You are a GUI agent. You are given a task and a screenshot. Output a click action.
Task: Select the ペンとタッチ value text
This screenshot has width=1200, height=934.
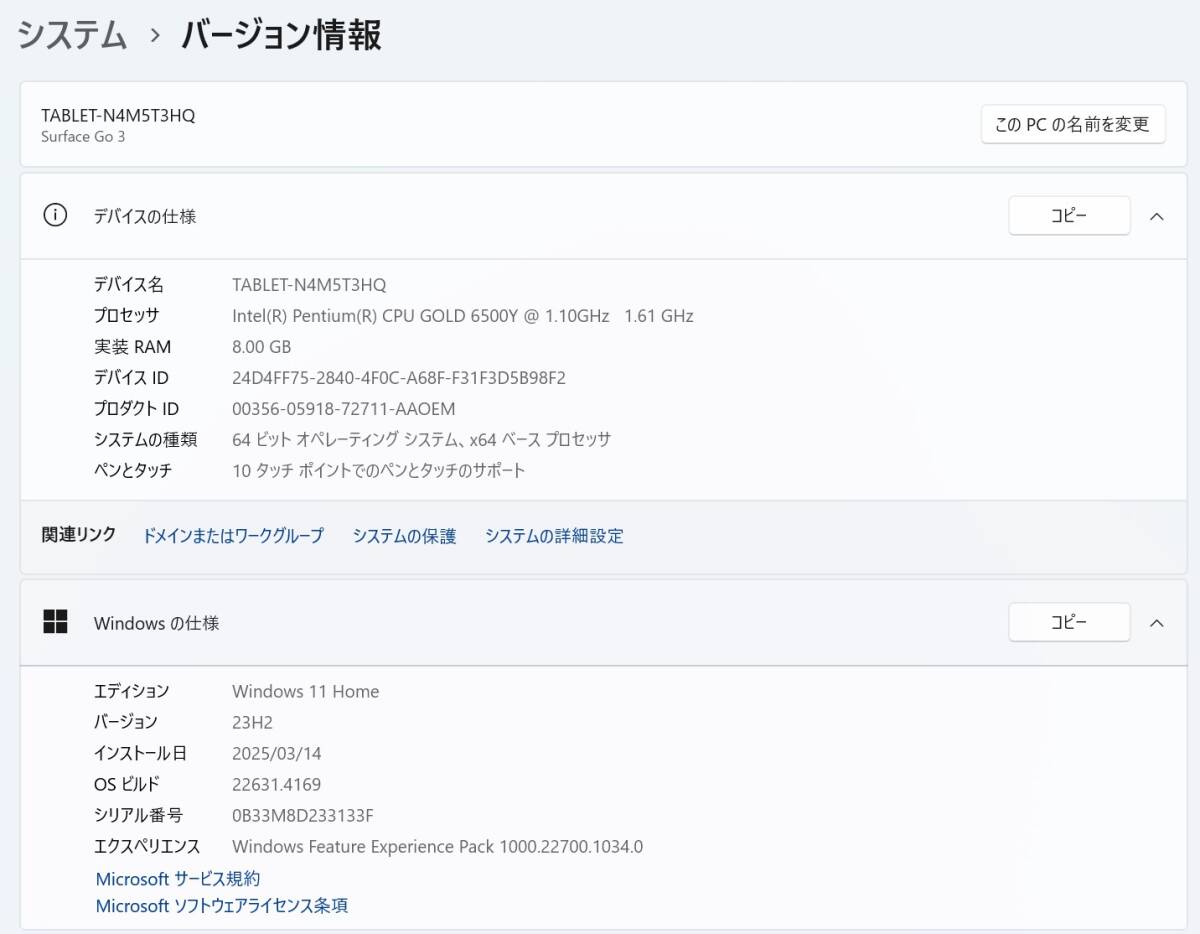[x=379, y=470]
